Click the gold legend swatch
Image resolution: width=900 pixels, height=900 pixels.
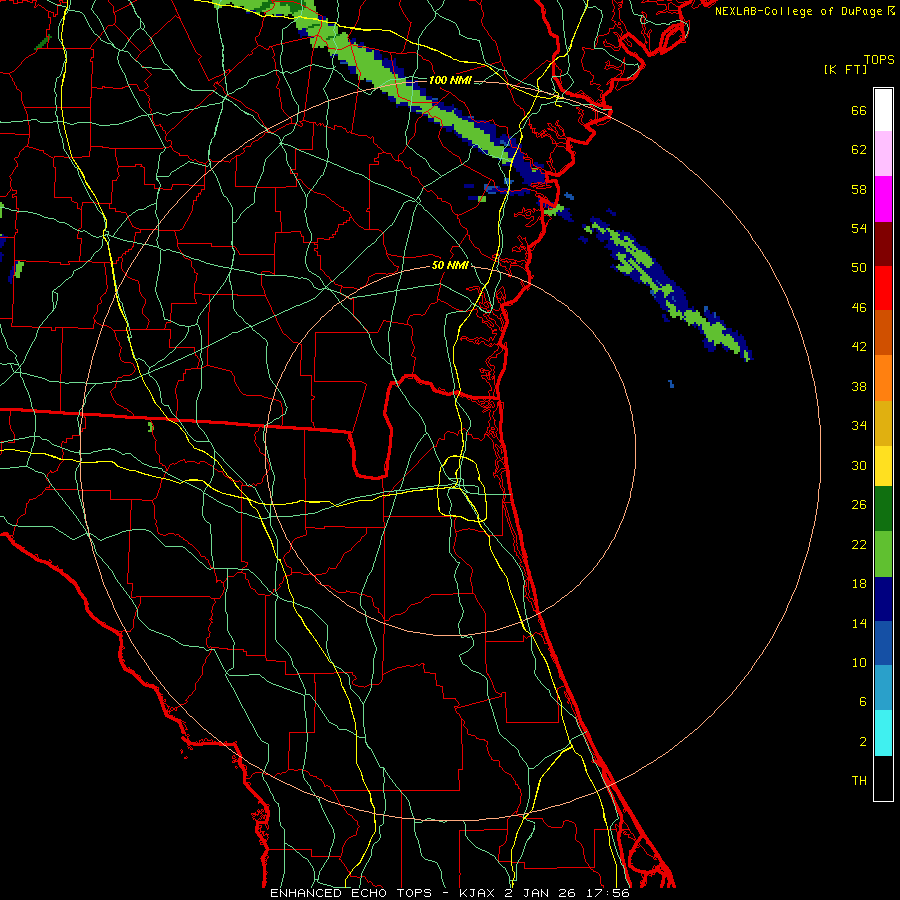(883, 424)
